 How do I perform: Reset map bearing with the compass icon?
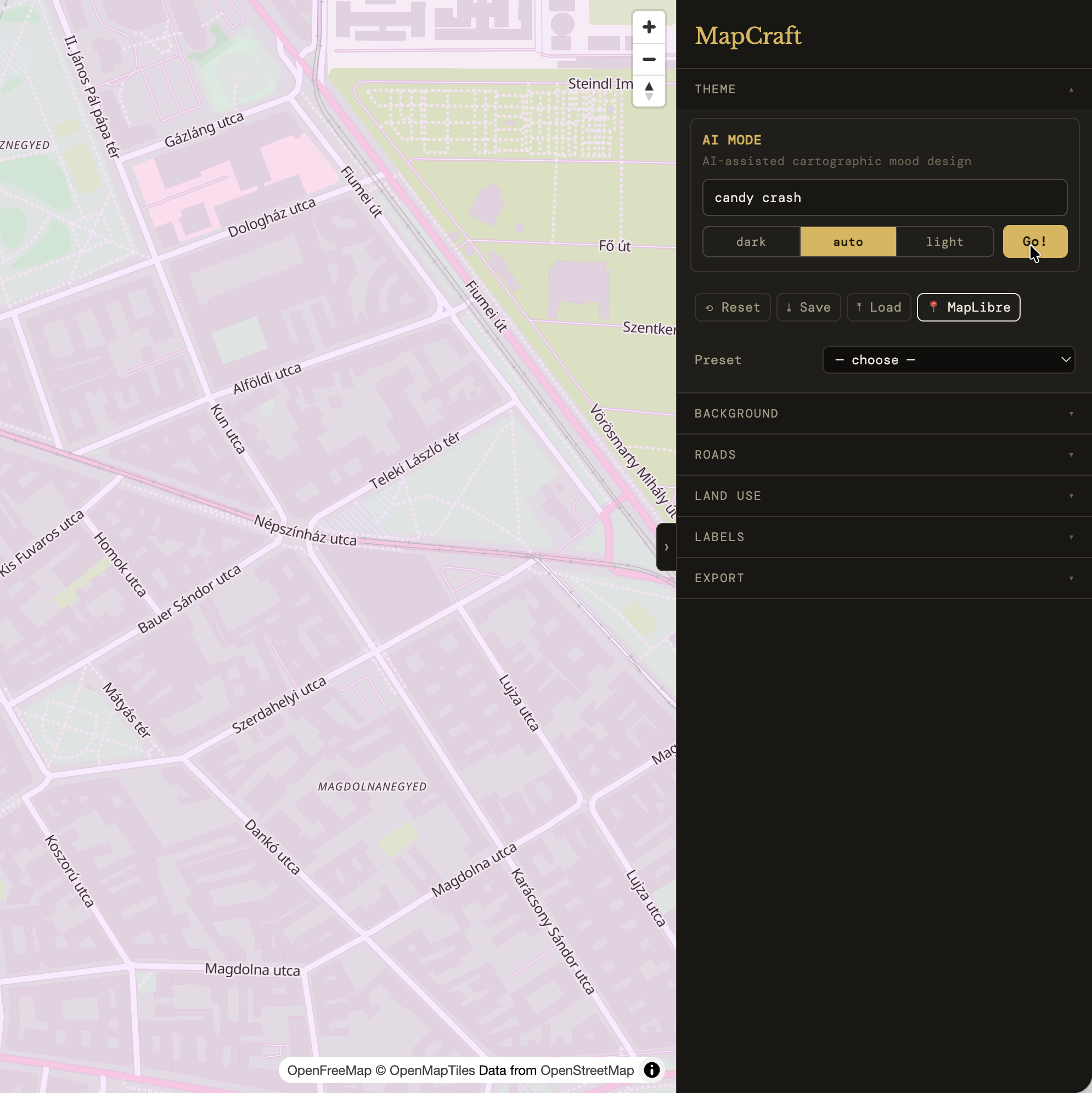tap(649, 91)
